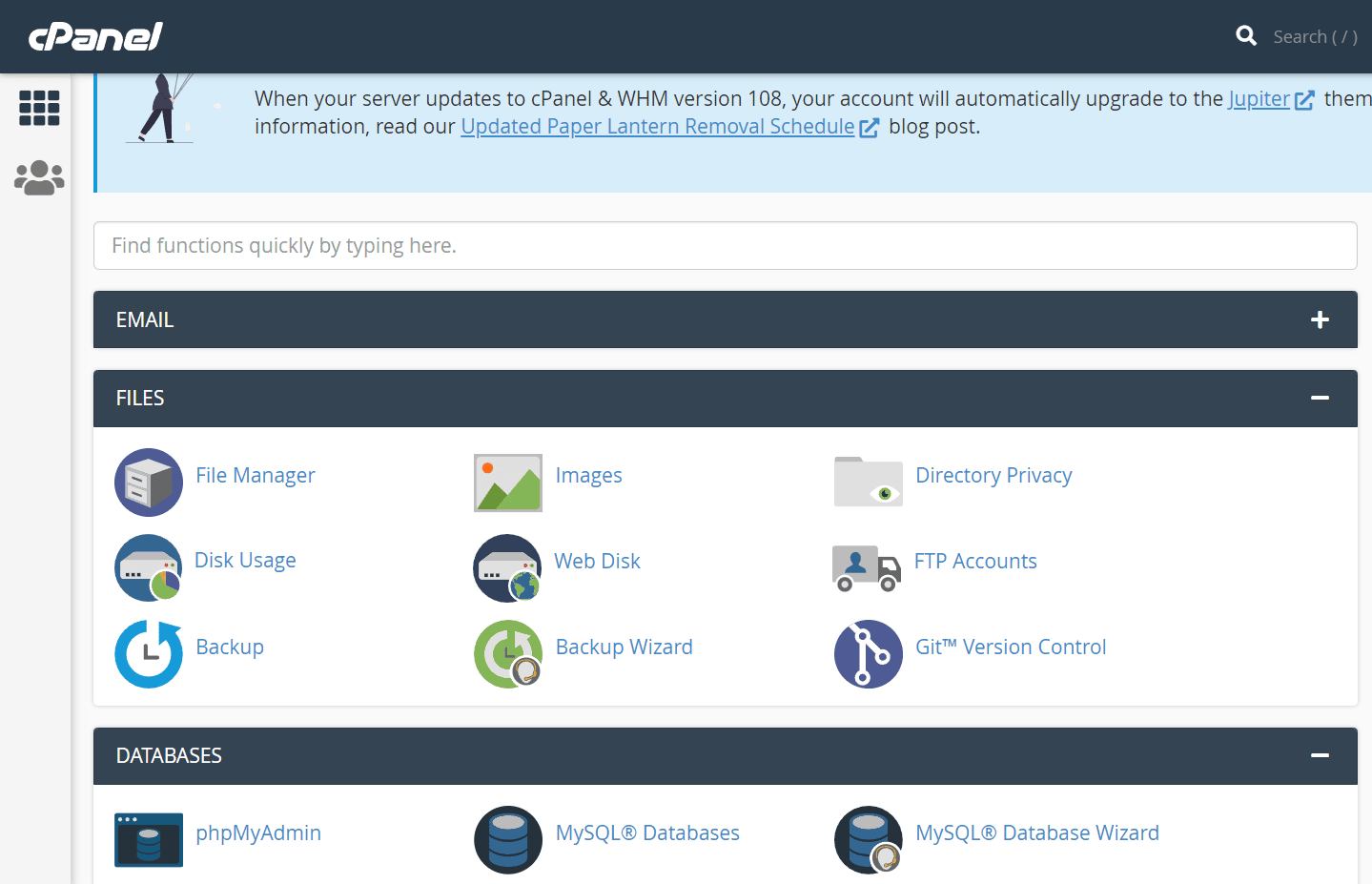Open the Backup clock icon
The image size is (1372, 884).
click(149, 654)
